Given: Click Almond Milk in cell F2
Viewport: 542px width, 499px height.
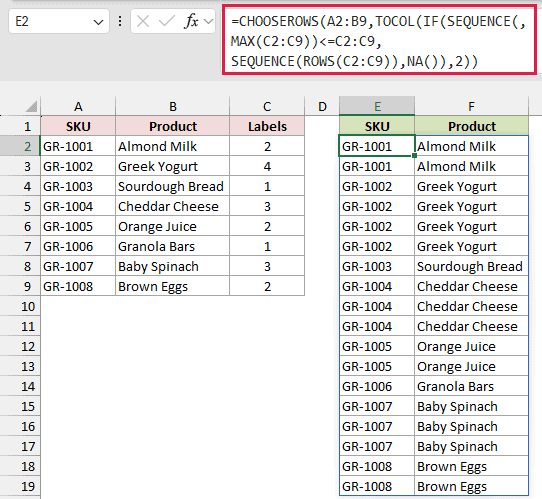Looking at the screenshot, I should (x=471, y=146).
